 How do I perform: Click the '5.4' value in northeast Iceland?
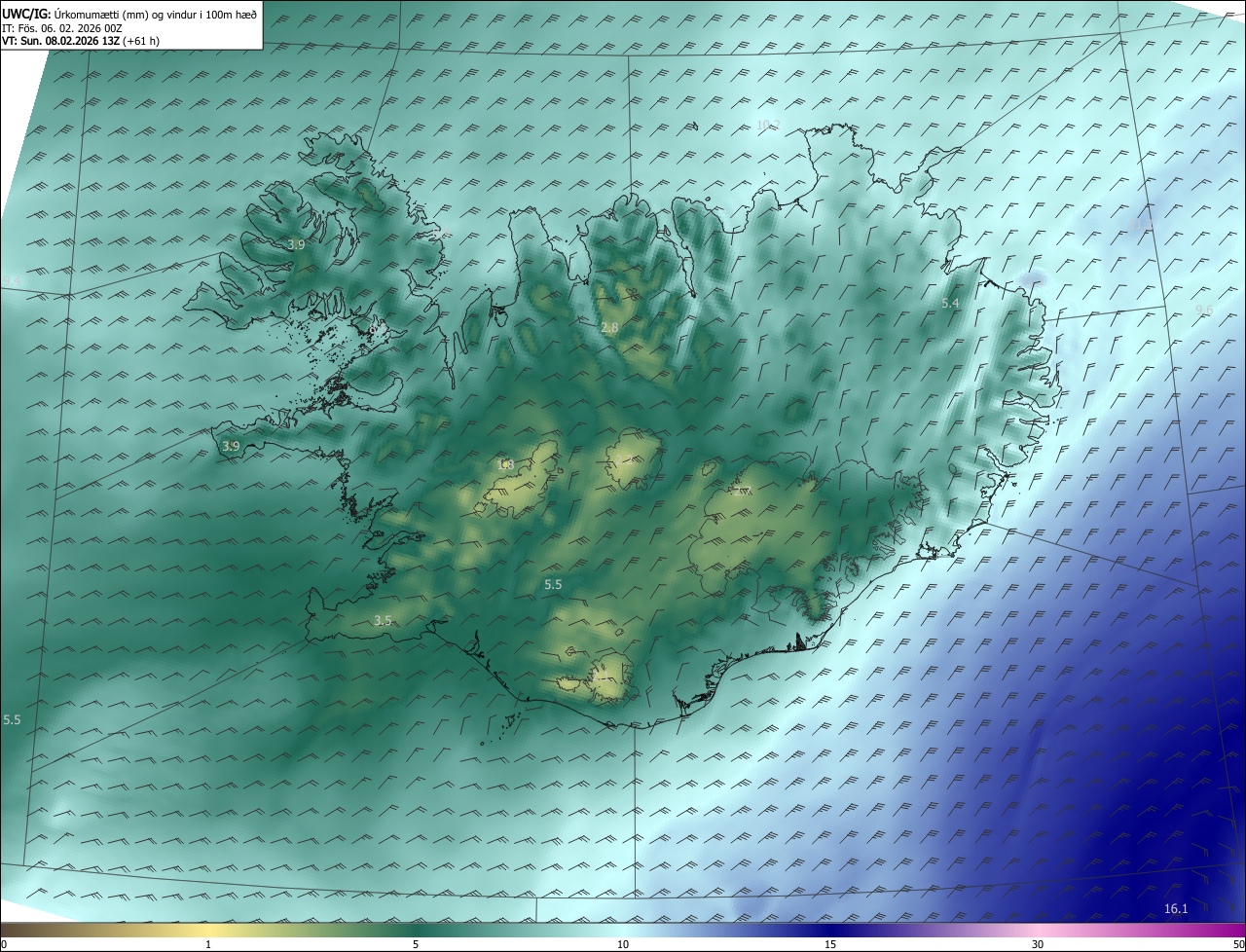tap(950, 304)
